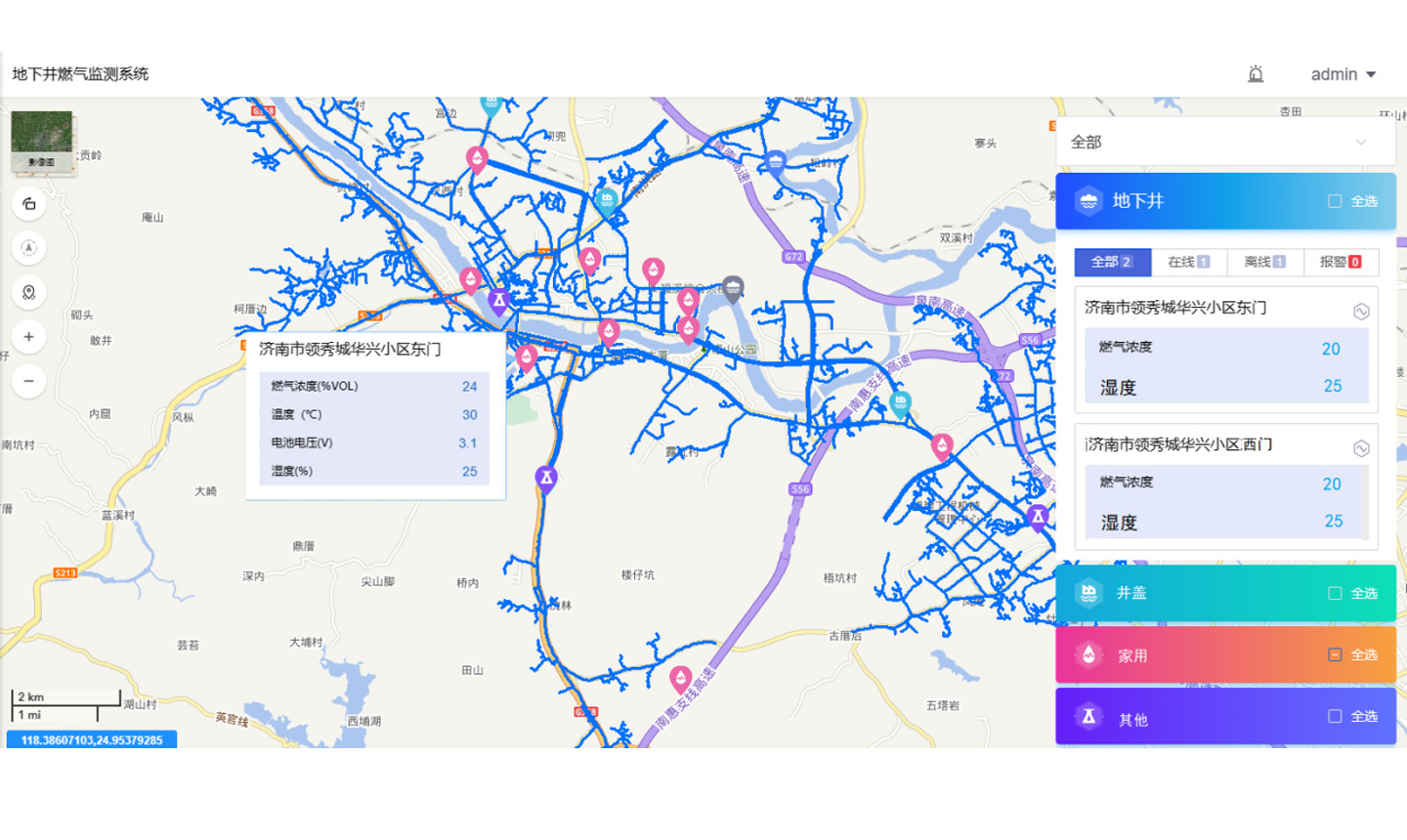The width and height of the screenshot is (1407, 840).
Task: Check 全选 for the 井盖 category
Action: click(1335, 593)
